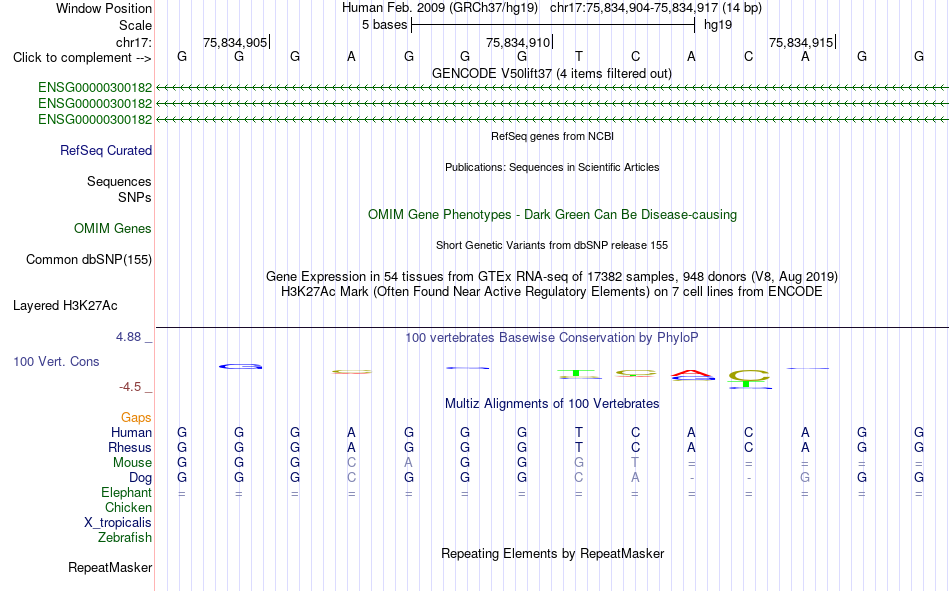This screenshot has height=591, width=950.
Task: Click the Chicken species label
Action: point(128,507)
